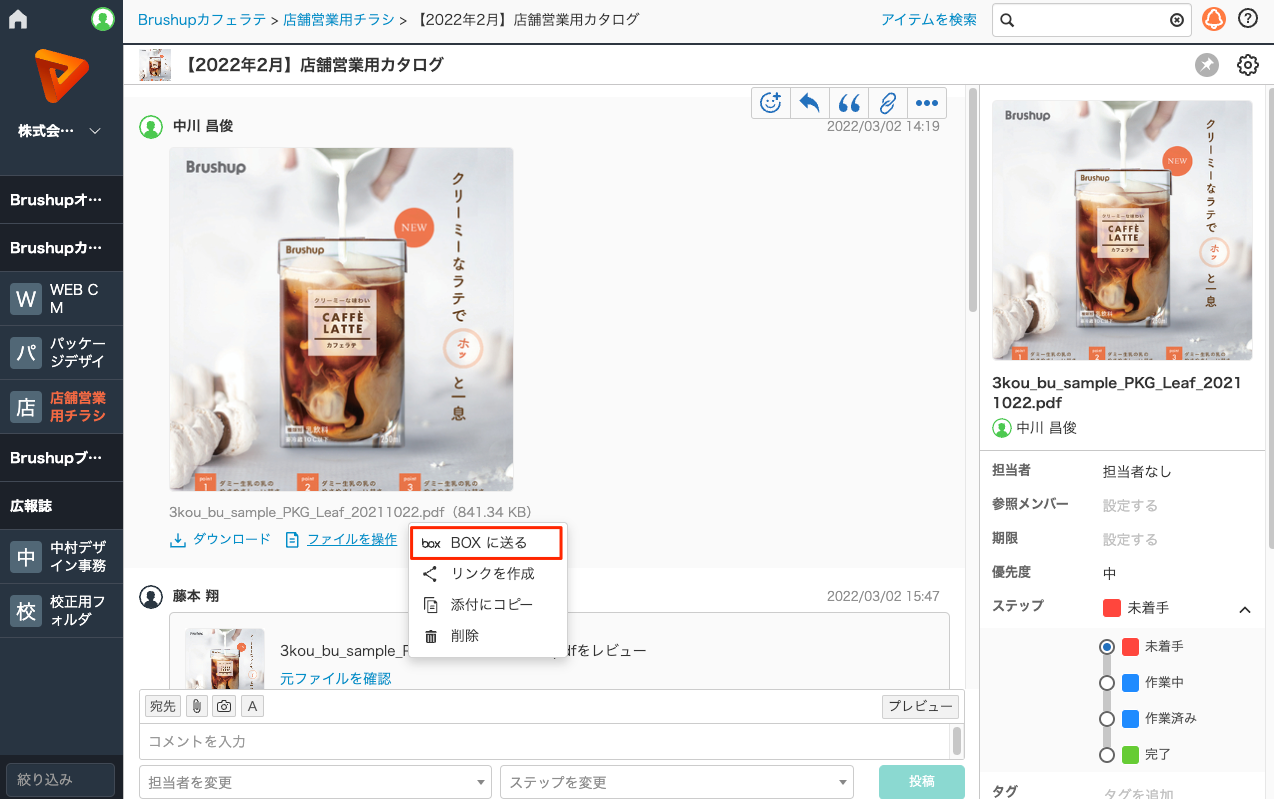Open text formatting with the A icon

tap(253, 707)
